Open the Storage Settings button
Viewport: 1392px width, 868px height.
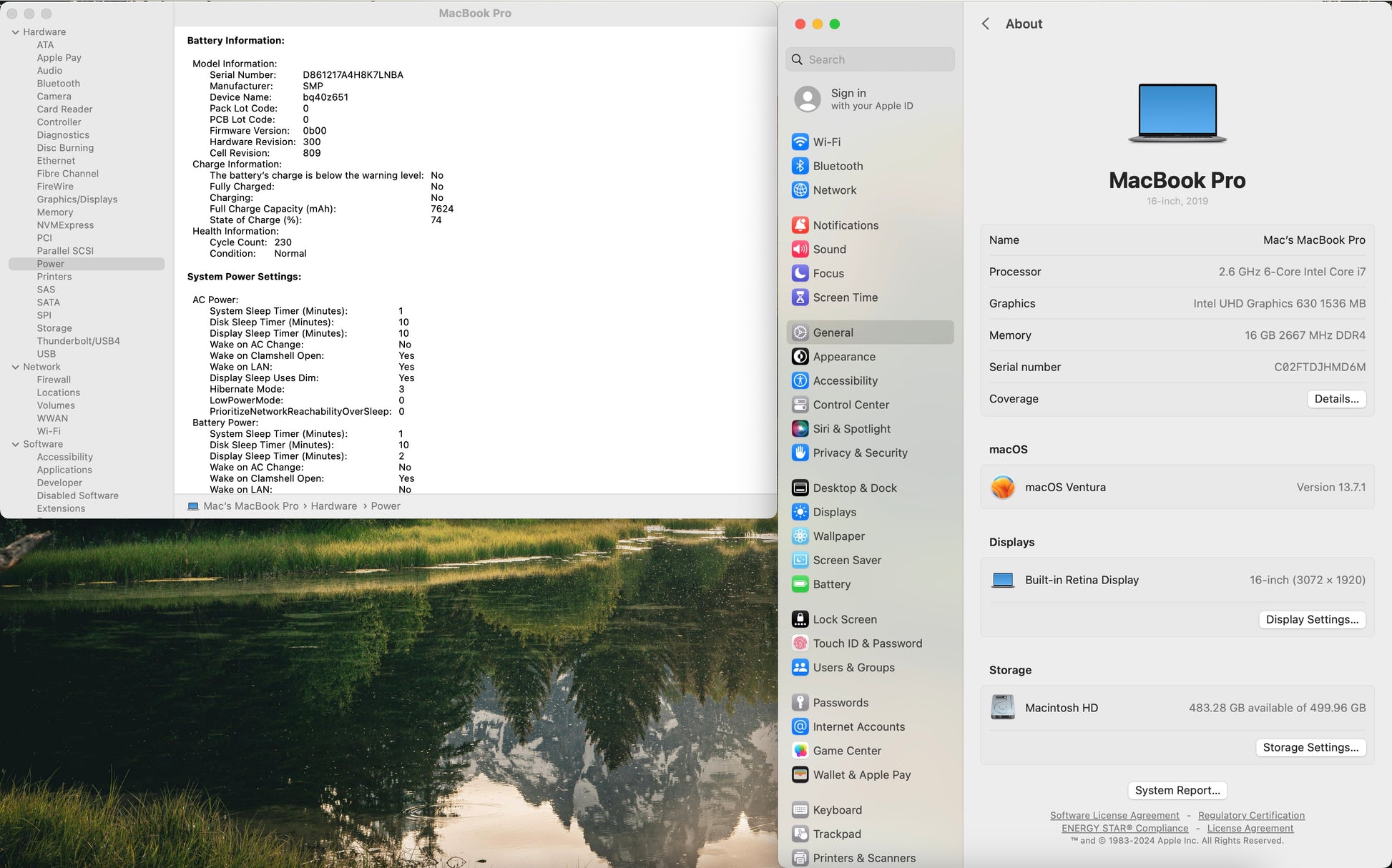pyautogui.click(x=1310, y=747)
